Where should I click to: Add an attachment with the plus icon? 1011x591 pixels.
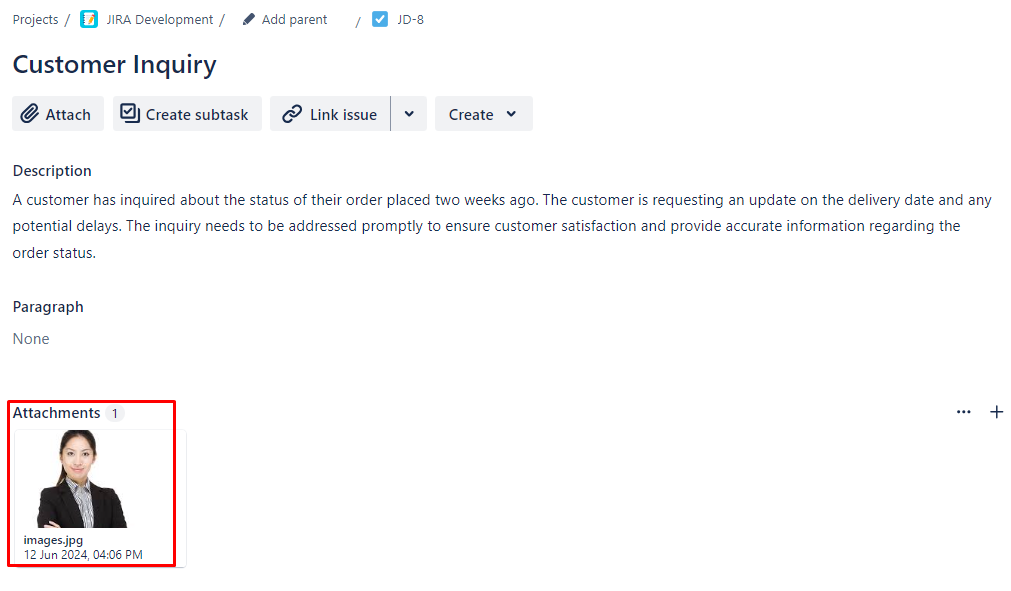coord(996,412)
